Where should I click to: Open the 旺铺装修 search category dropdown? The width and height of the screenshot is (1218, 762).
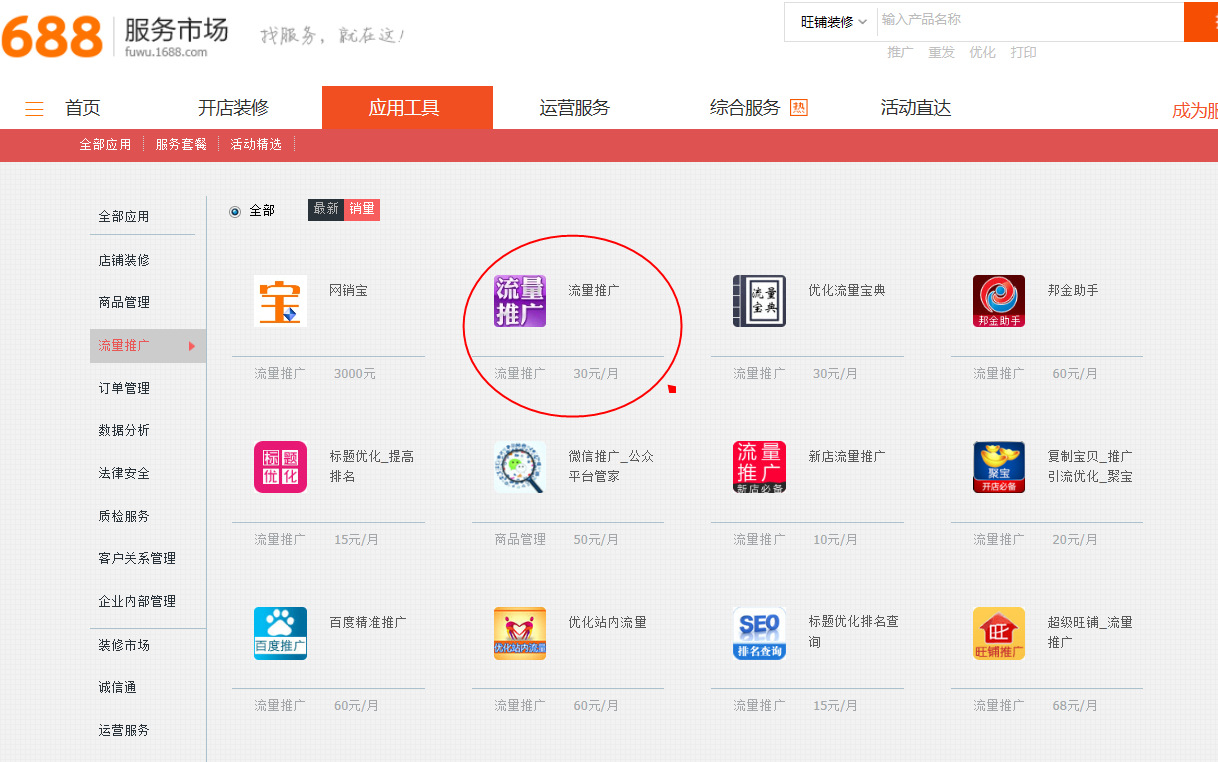point(833,22)
